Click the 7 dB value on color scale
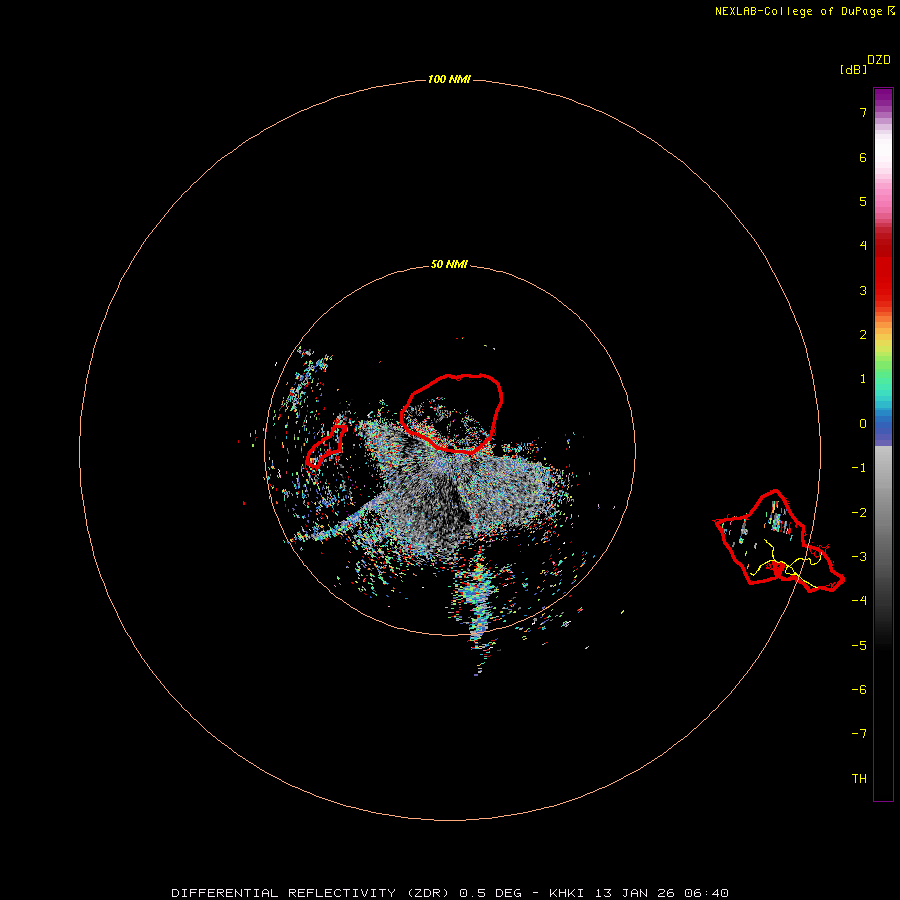Viewport: 900px width, 900px height. click(863, 112)
